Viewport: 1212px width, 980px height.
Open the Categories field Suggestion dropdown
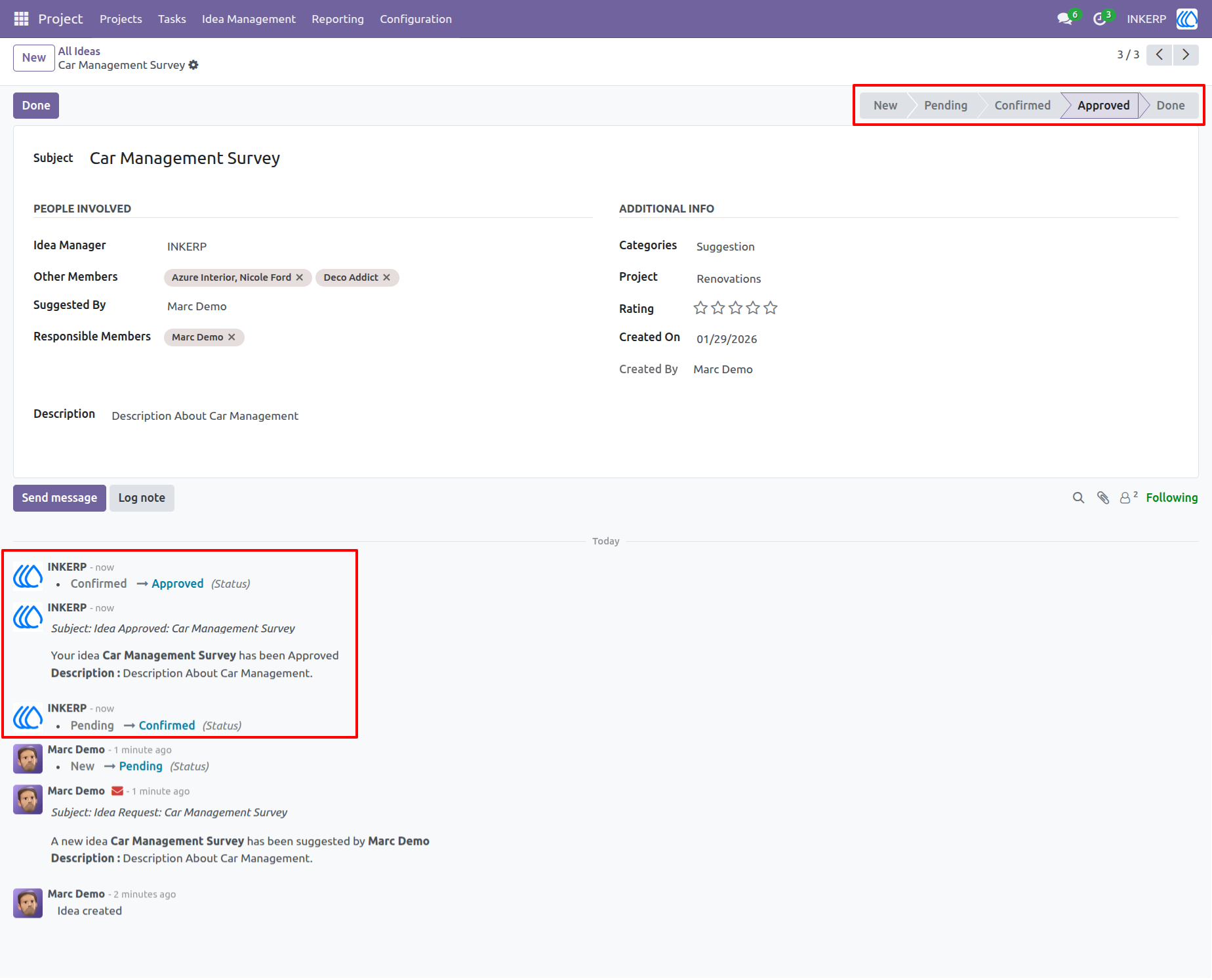click(x=725, y=247)
